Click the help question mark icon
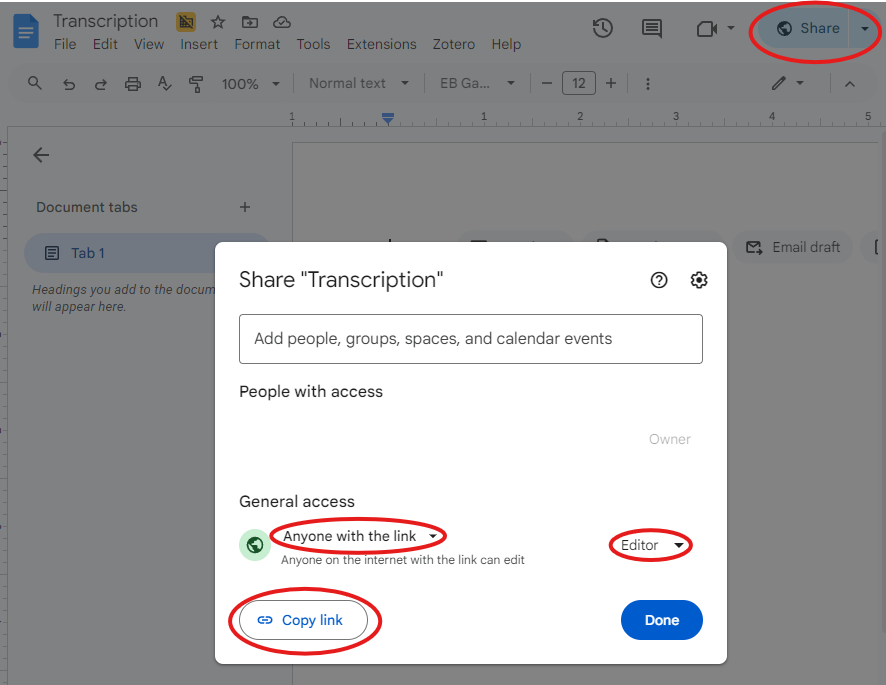This screenshot has height=685, width=886. click(659, 280)
